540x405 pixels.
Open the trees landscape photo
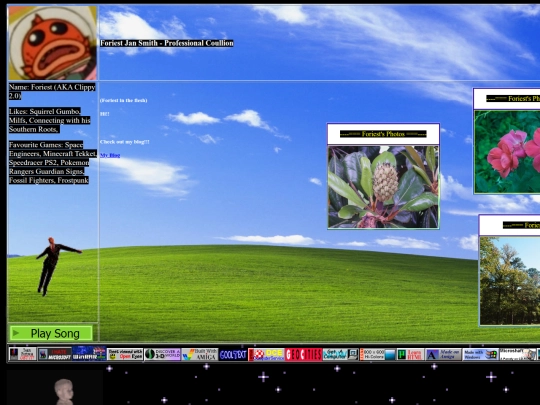pos(510,281)
